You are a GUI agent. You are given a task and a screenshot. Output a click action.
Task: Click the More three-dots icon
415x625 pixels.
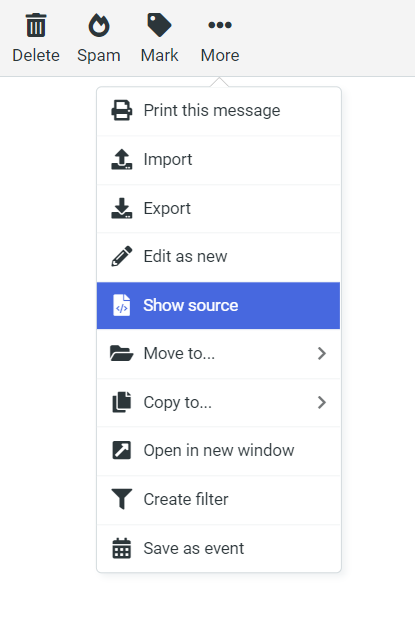click(220, 25)
